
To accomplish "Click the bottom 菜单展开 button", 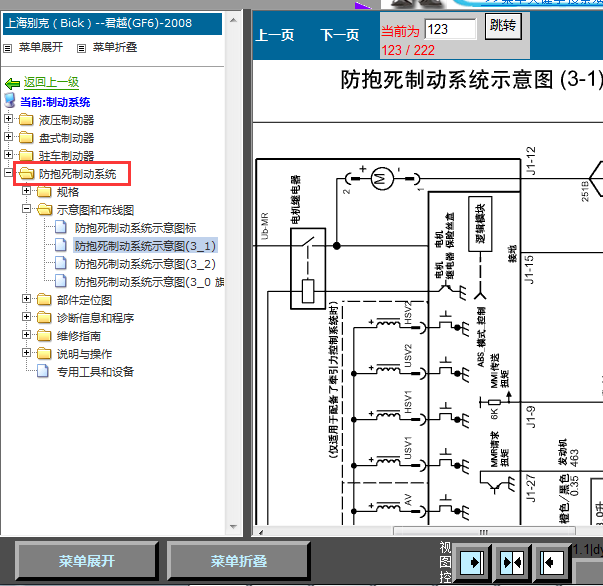I will coord(87,561).
